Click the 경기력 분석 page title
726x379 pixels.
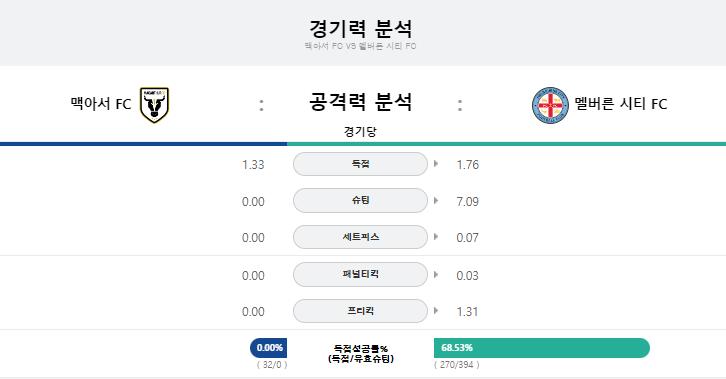[x=360, y=28]
